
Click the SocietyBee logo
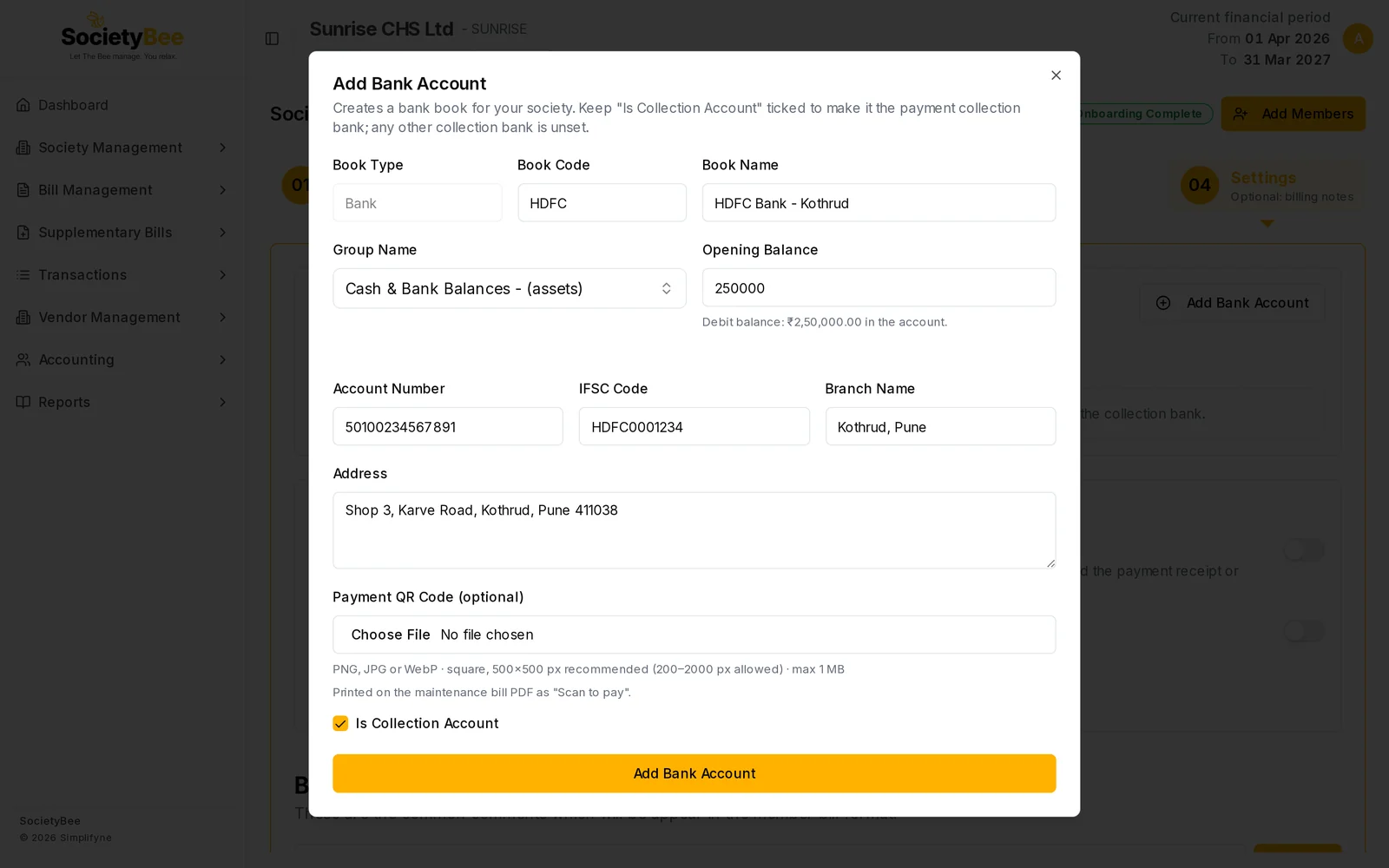coord(122,38)
